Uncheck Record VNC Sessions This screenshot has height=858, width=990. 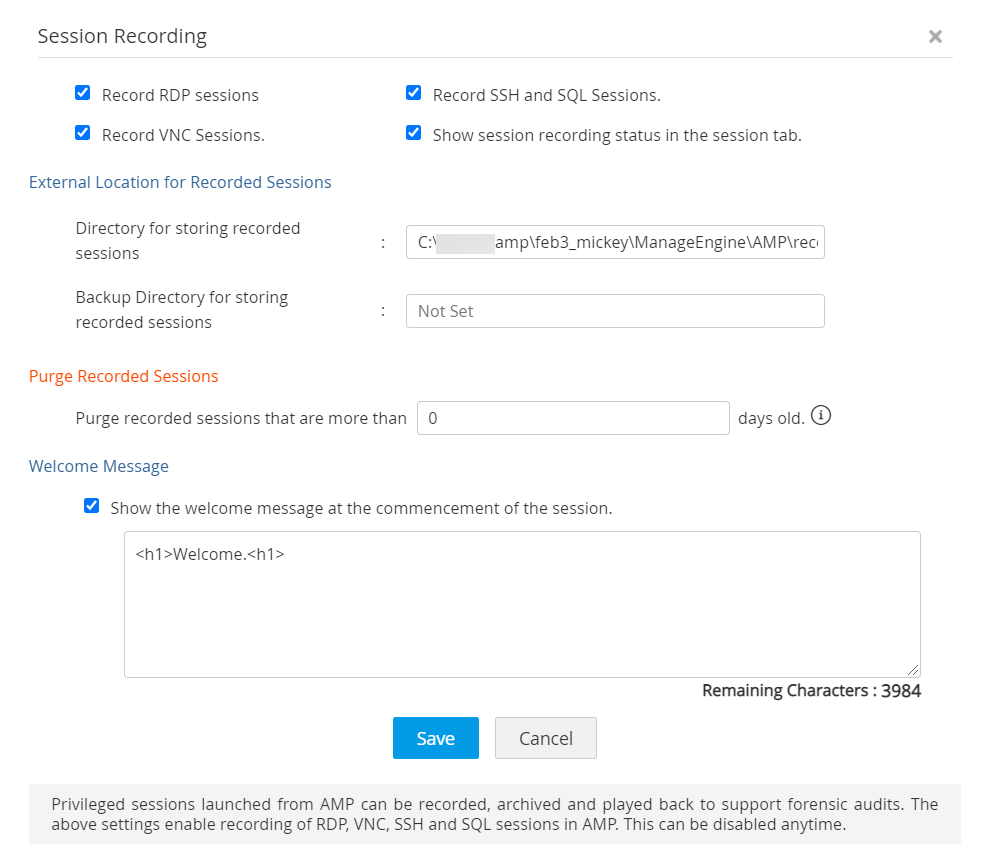[x=83, y=133]
